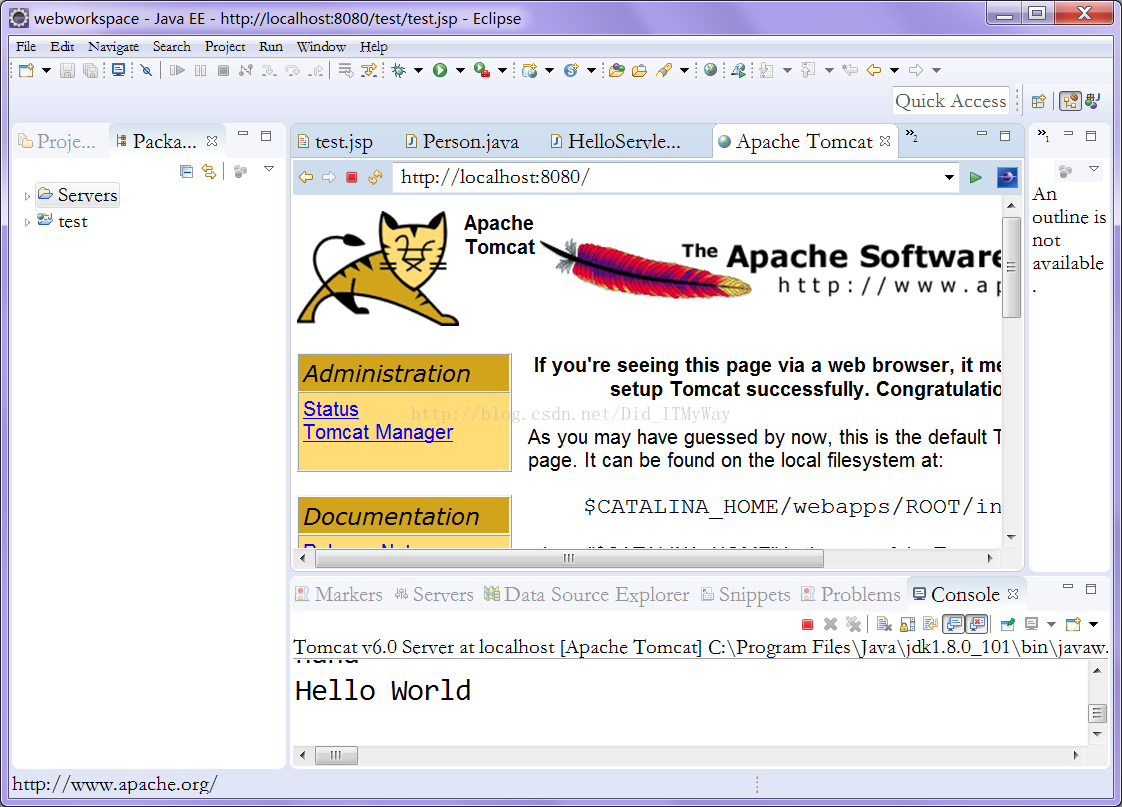The height and width of the screenshot is (807, 1122).
Task: Open the Navigate menu
Action: pos(113,47)
